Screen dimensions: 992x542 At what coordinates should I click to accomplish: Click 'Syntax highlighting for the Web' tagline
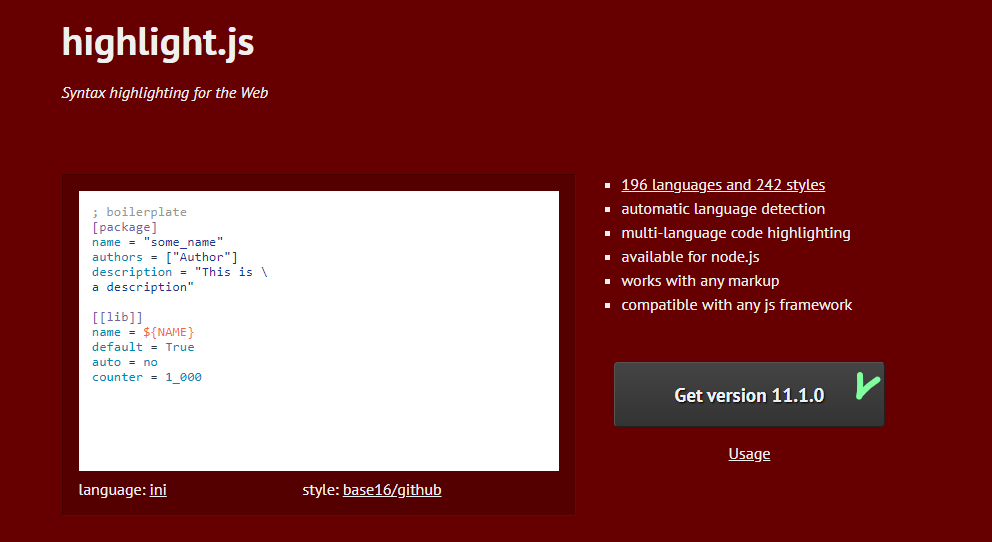point(164,93)
